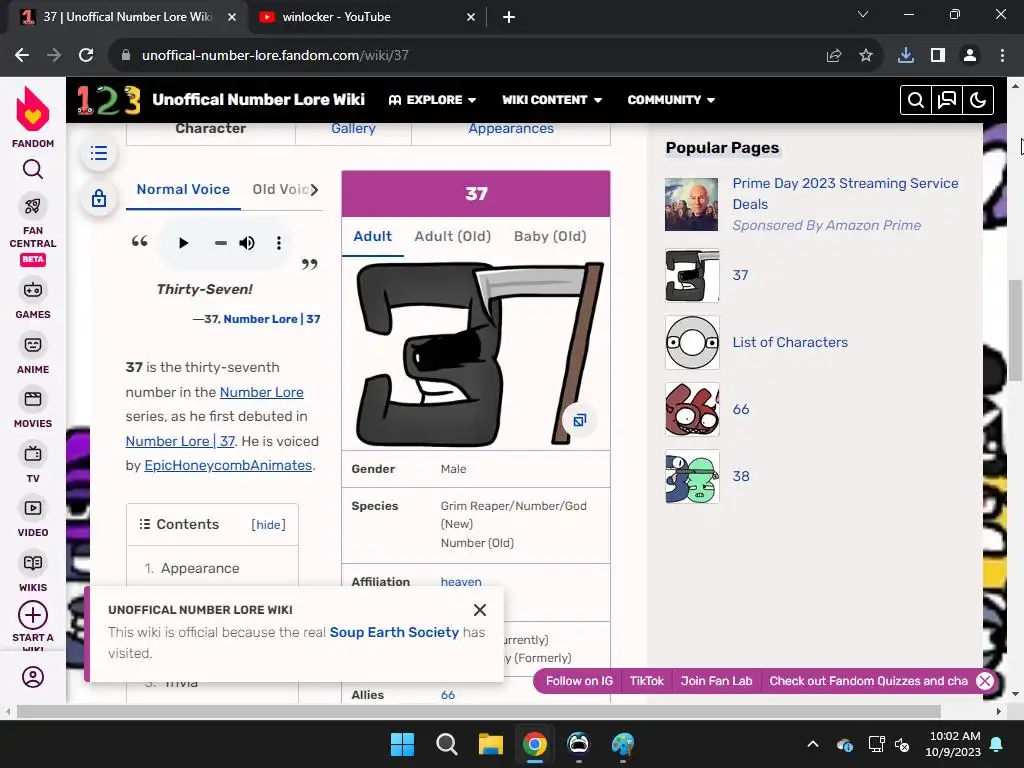1024x768 pixels.
Task: Open audio player three-dot options
Action: click(279, 243)
